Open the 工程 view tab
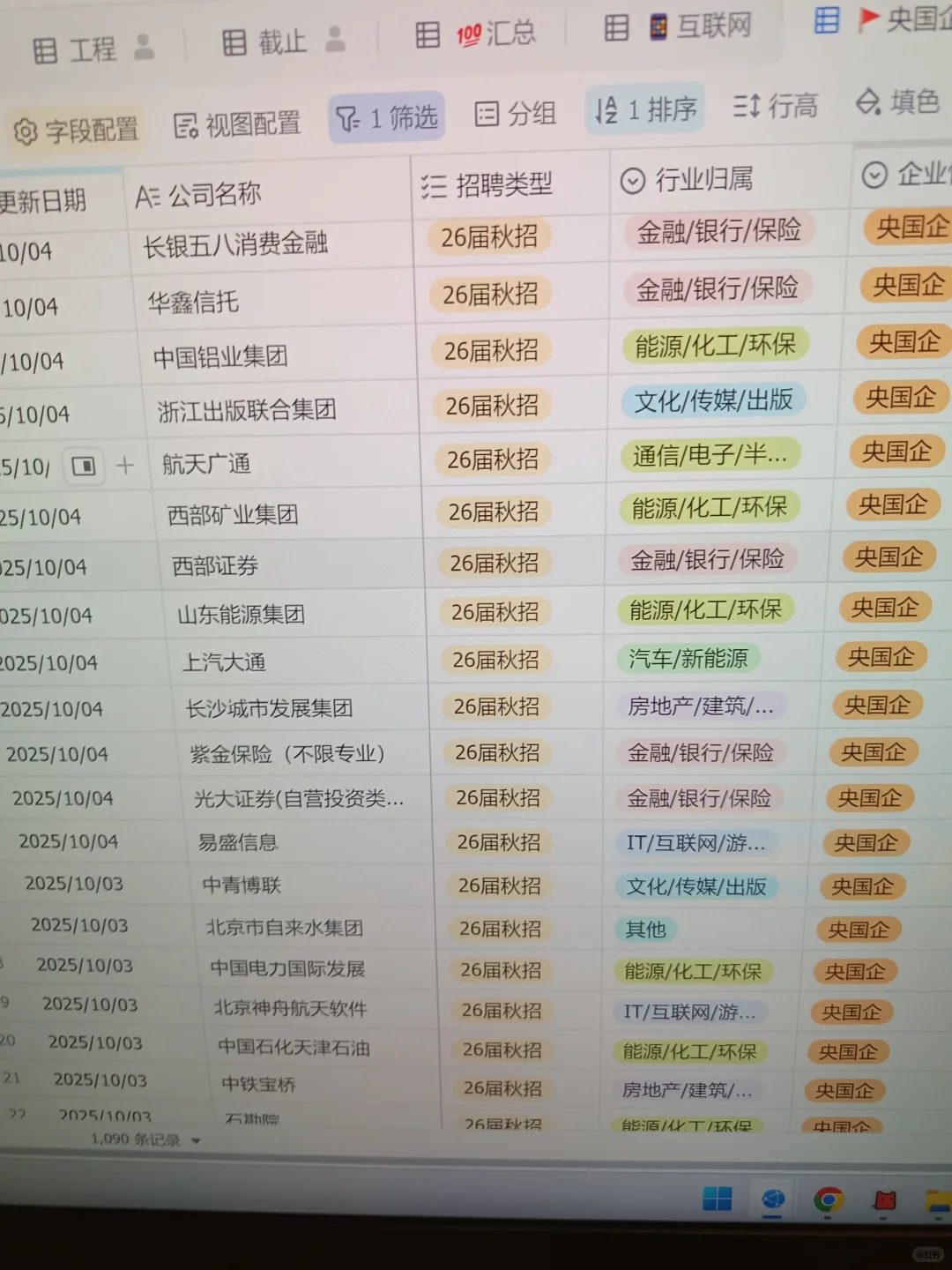 [75, 49]
